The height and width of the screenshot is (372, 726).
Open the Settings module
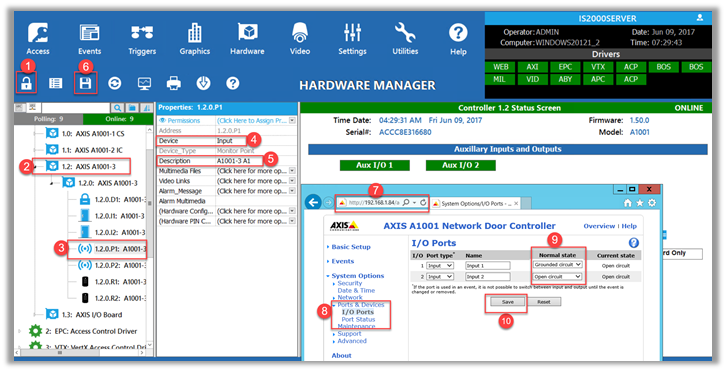click(352, 39)
